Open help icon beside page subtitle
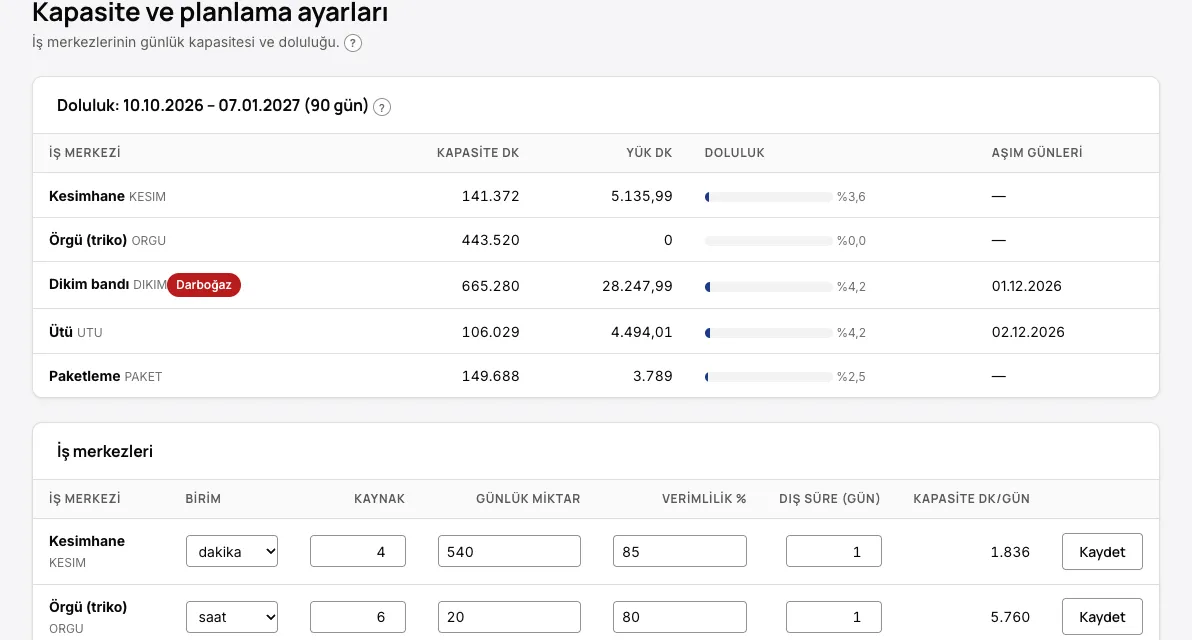This screenshot has width=1192, height=640. (x=353, y=43)
